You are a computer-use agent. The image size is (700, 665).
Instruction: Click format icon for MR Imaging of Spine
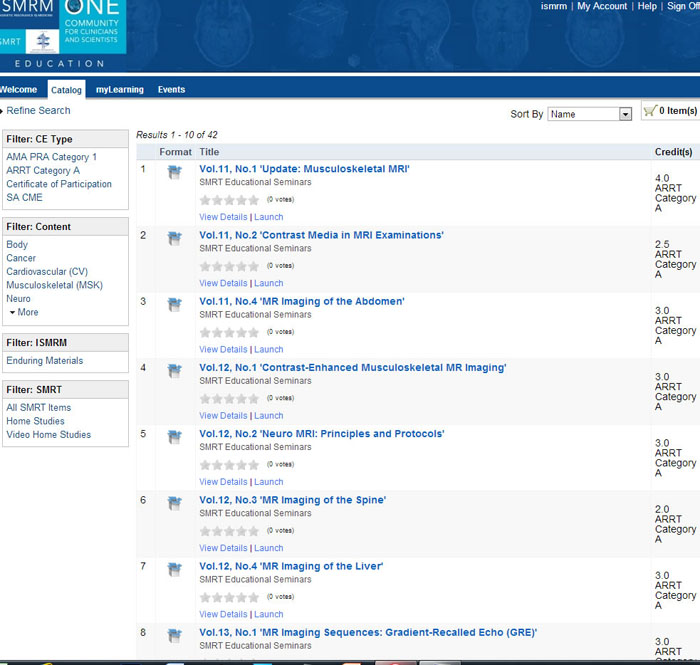[x=175, y=502]
